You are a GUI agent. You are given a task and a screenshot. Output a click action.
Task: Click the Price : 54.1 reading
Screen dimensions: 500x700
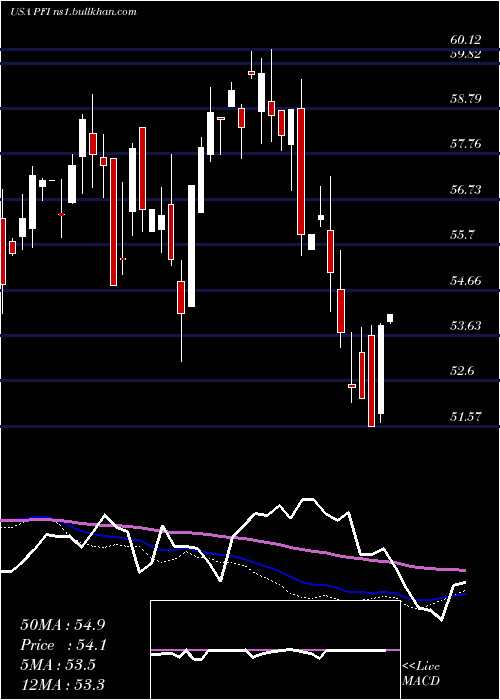pos(62,645)
